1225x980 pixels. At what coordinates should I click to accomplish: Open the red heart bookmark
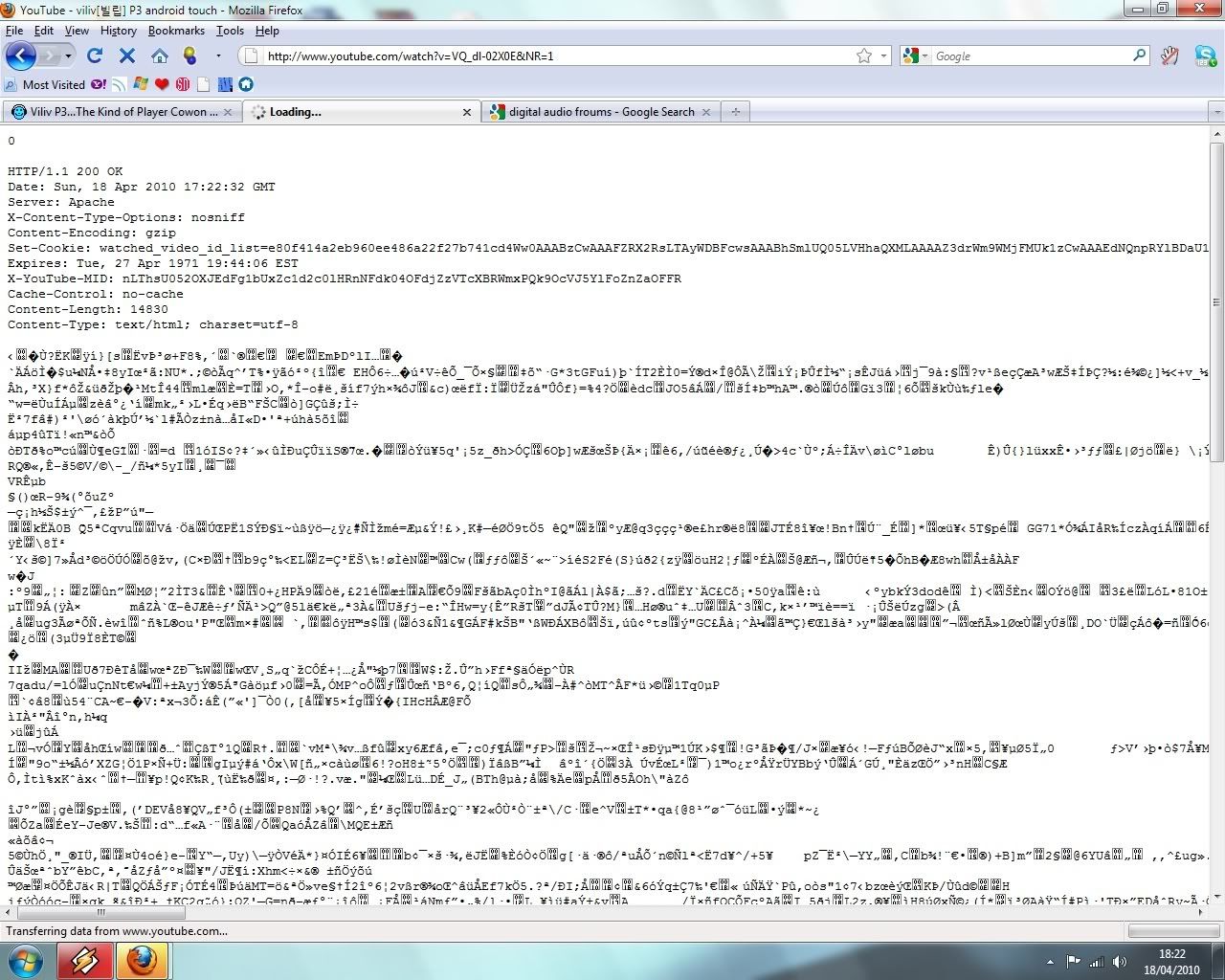[x=162, y=84]
